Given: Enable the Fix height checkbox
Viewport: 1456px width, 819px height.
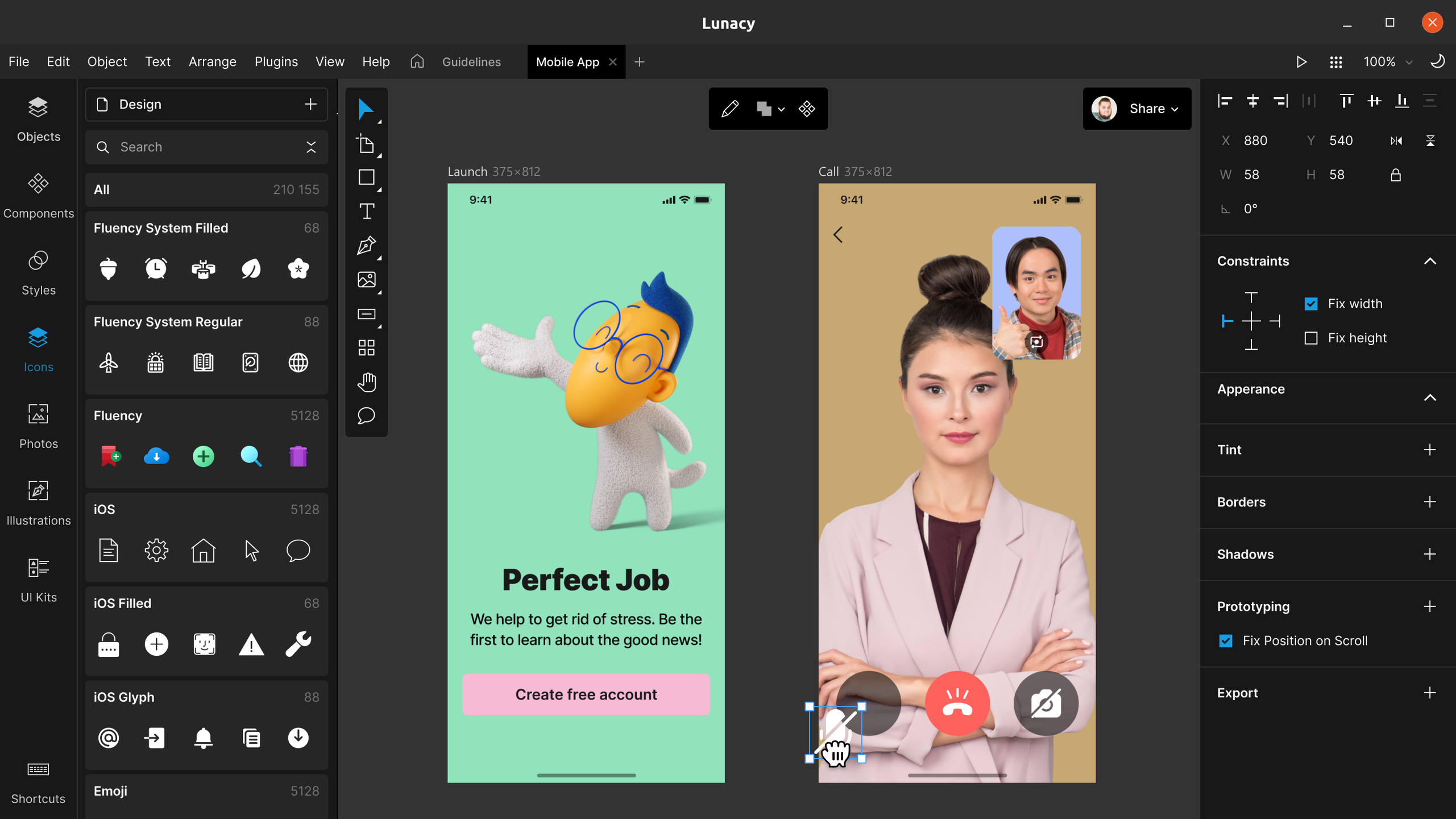Looking at the screenshot, I should (1311, 338).
